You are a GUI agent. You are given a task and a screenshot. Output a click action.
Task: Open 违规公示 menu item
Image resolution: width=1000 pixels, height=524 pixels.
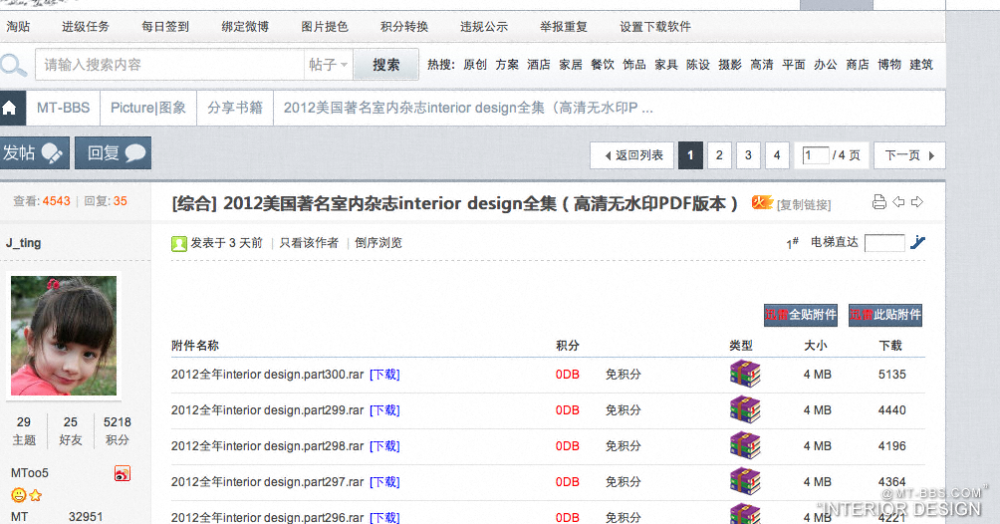tap(484, 27)
